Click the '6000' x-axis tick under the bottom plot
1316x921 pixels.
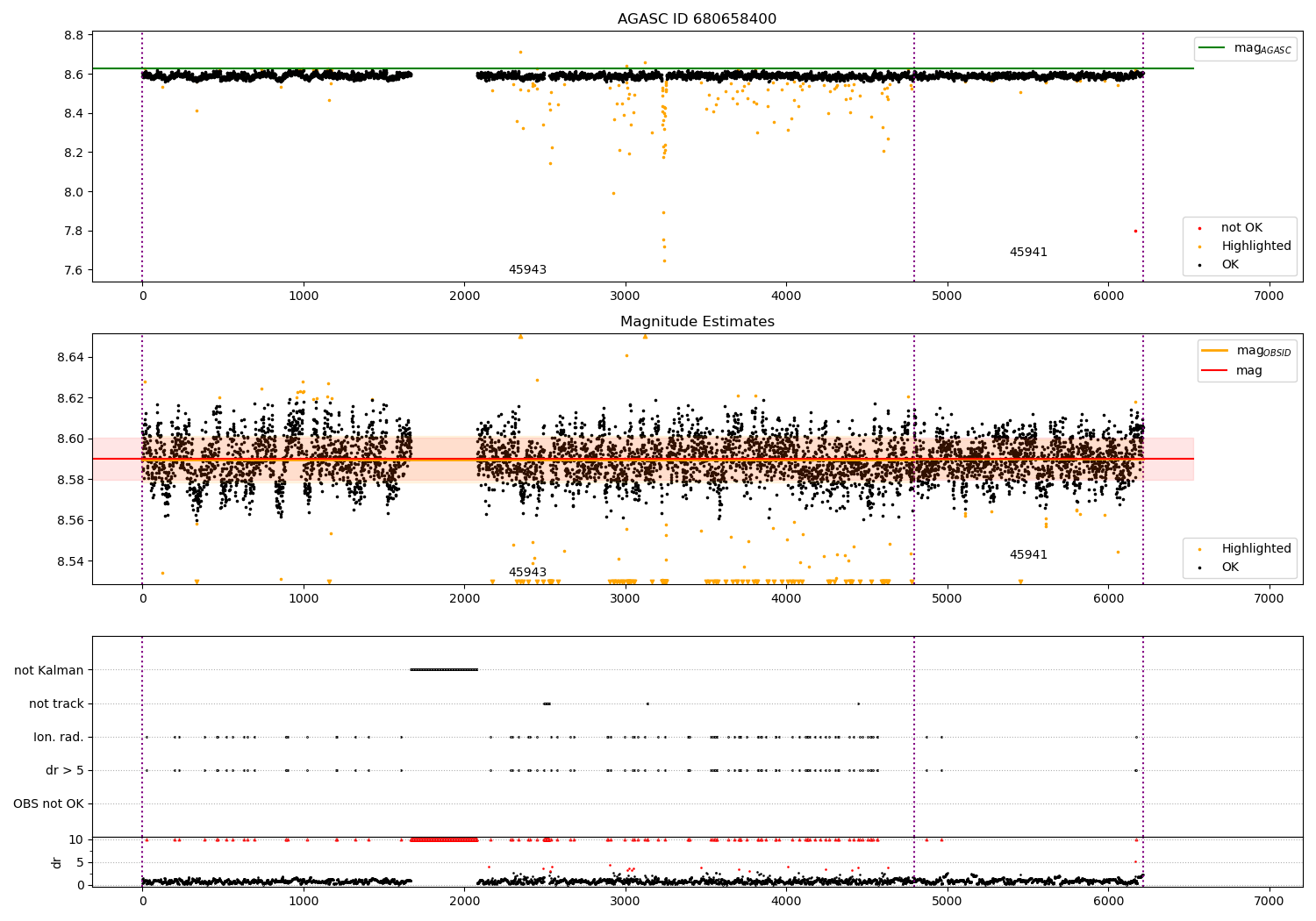(x=1108, y=900)
